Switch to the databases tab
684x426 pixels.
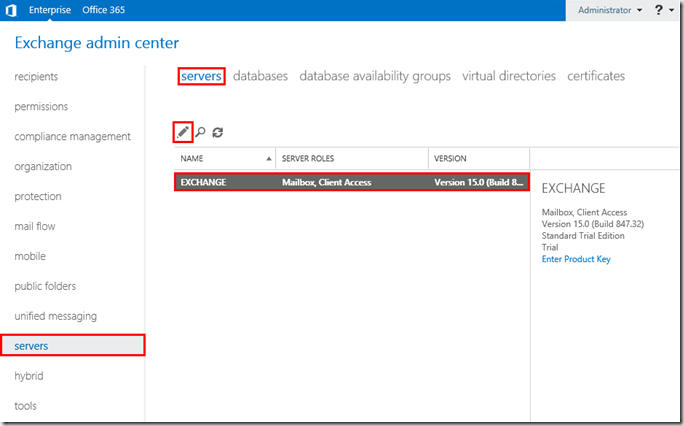tap(260, 76)
